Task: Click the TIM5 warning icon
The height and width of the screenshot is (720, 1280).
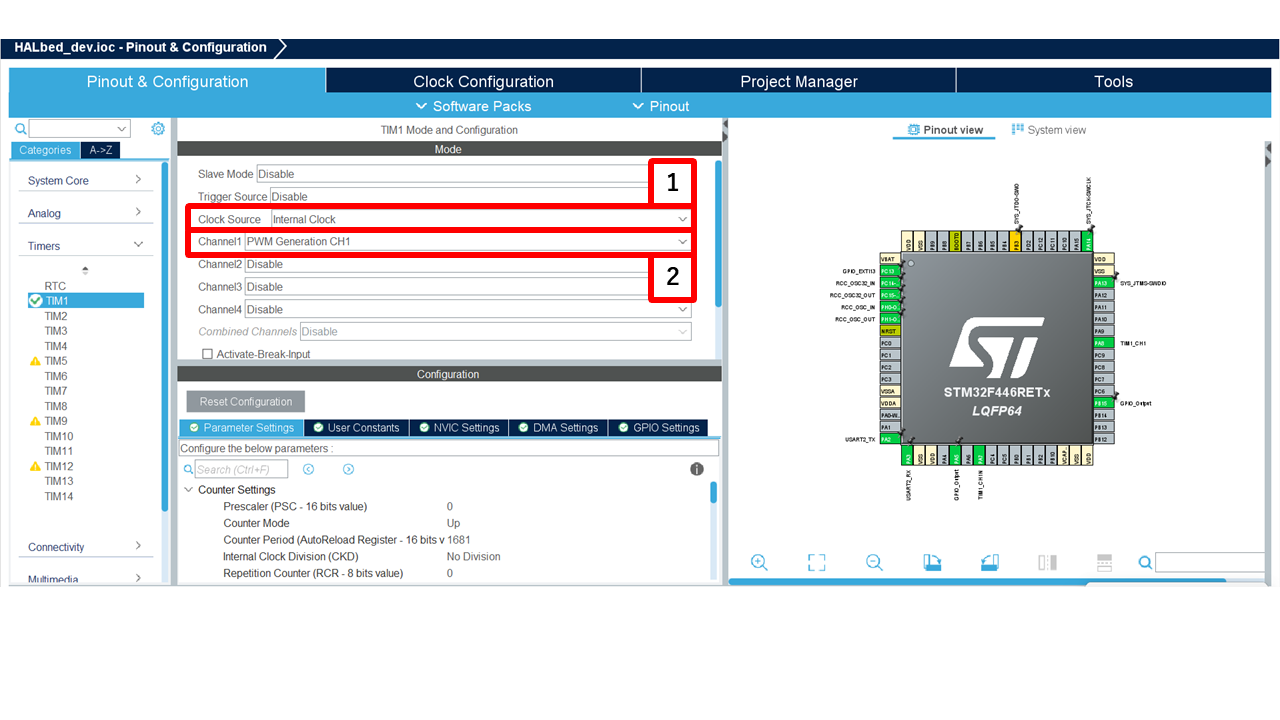Action: (x=35, y=361)
